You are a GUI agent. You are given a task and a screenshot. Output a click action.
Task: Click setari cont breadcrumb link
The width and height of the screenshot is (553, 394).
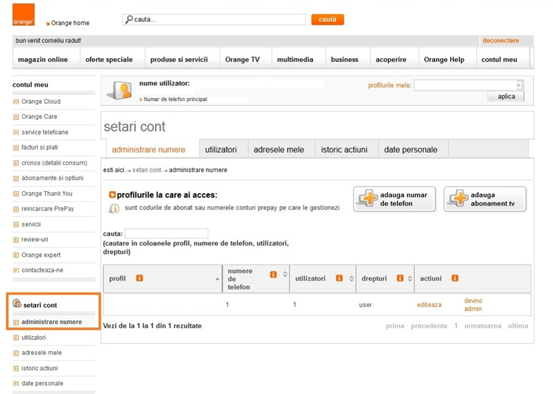tap(147, 170)
